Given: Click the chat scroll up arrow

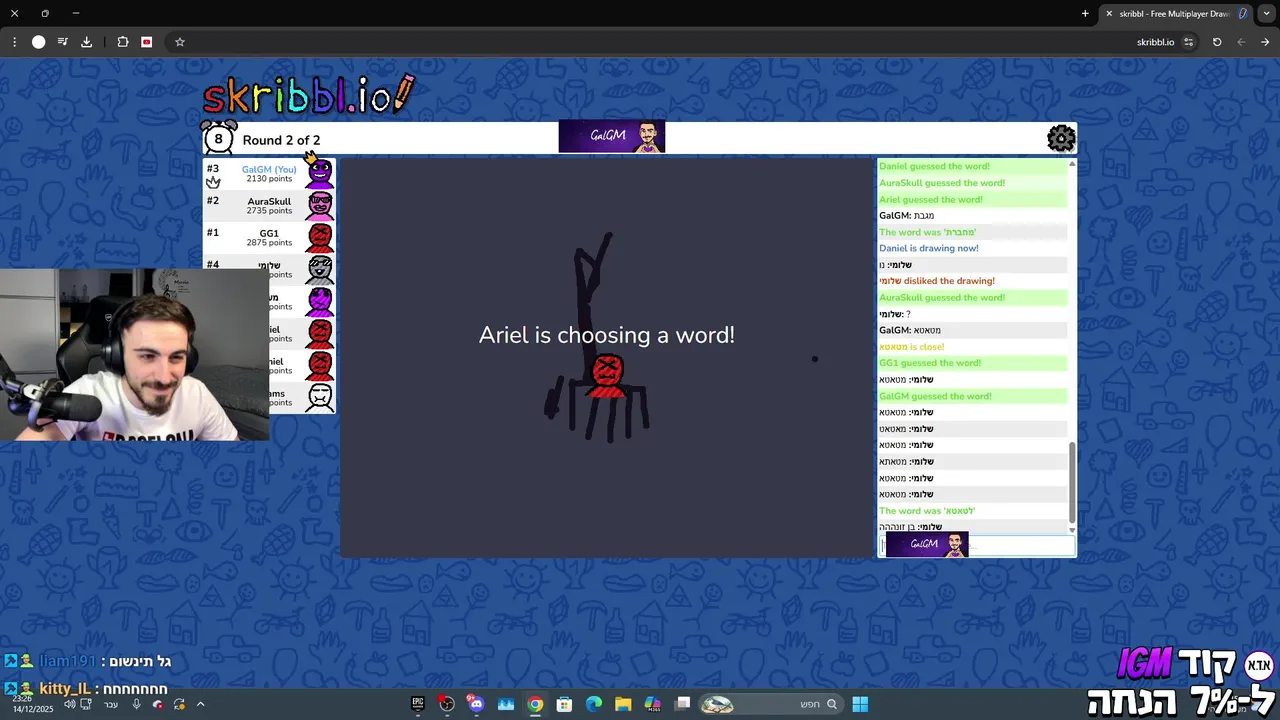Looking at the screenshot, I should tap(1072, 164).
